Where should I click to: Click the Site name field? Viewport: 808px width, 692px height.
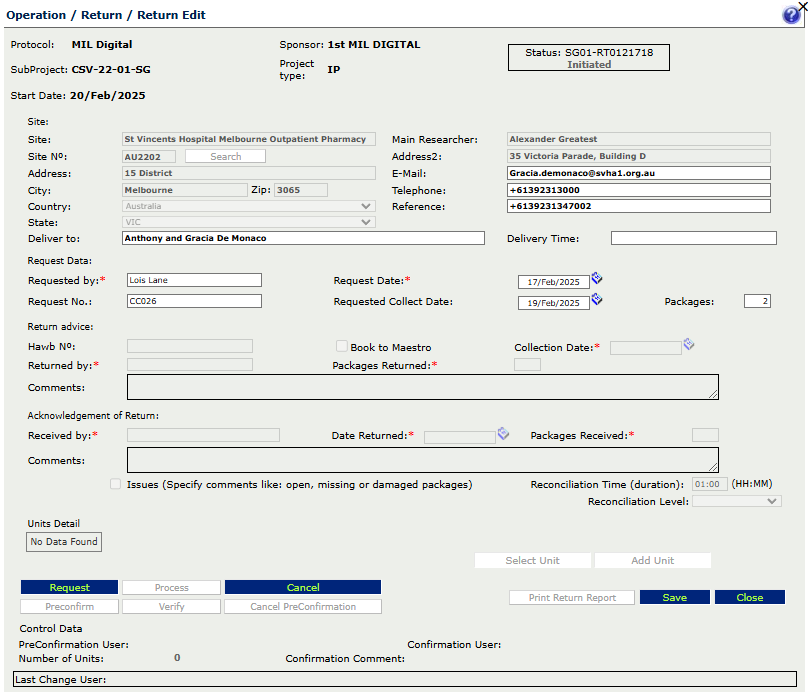click(249, 139)
